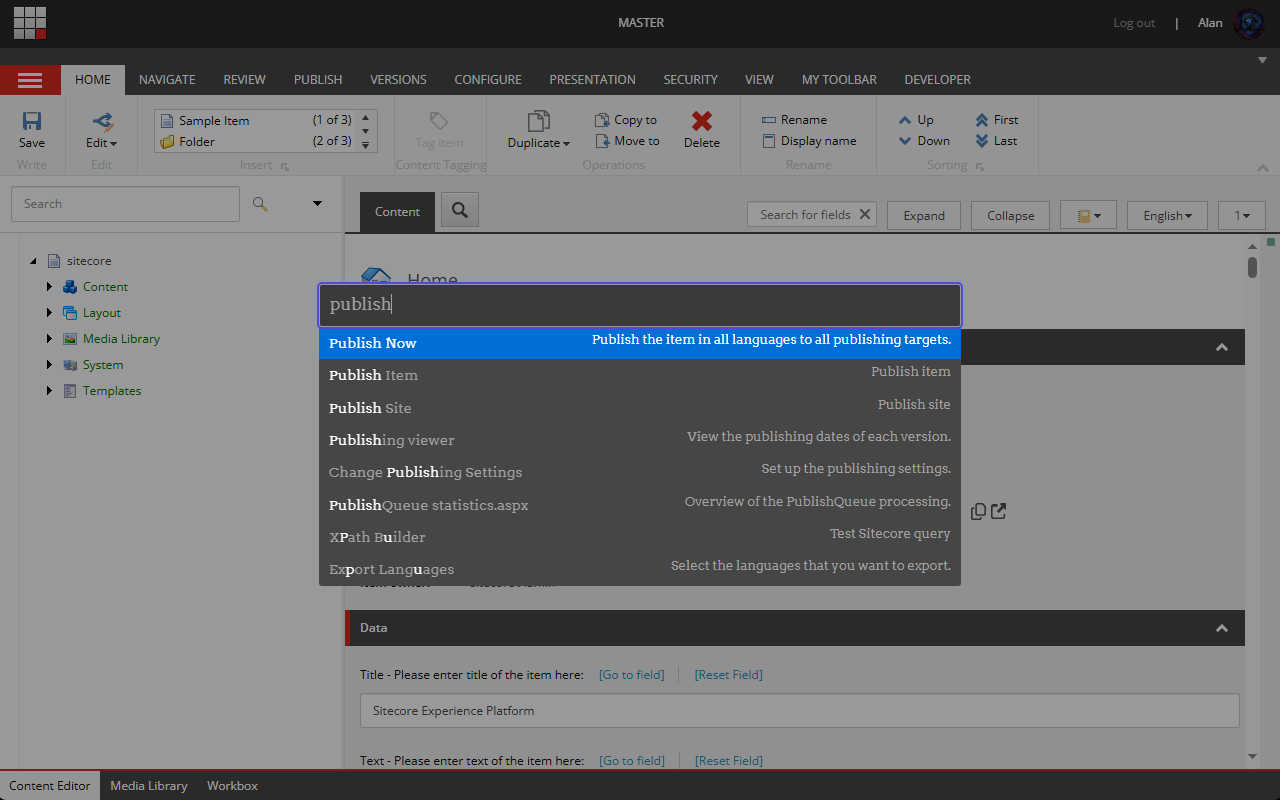This screenshot has height=800, width=1280.
Task: Open the red hamburger menu
Action: pyautogui.click(x=30, y=80)
